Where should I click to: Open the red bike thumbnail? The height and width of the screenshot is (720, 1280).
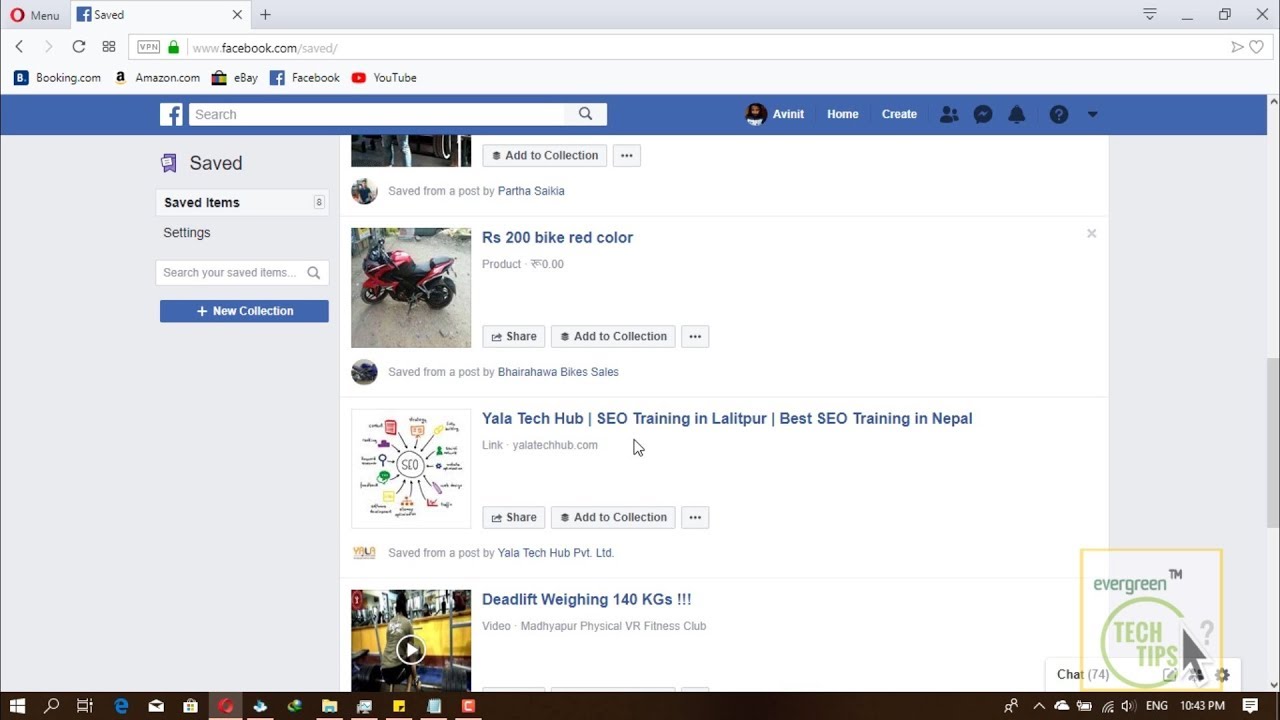pos(411,287)
